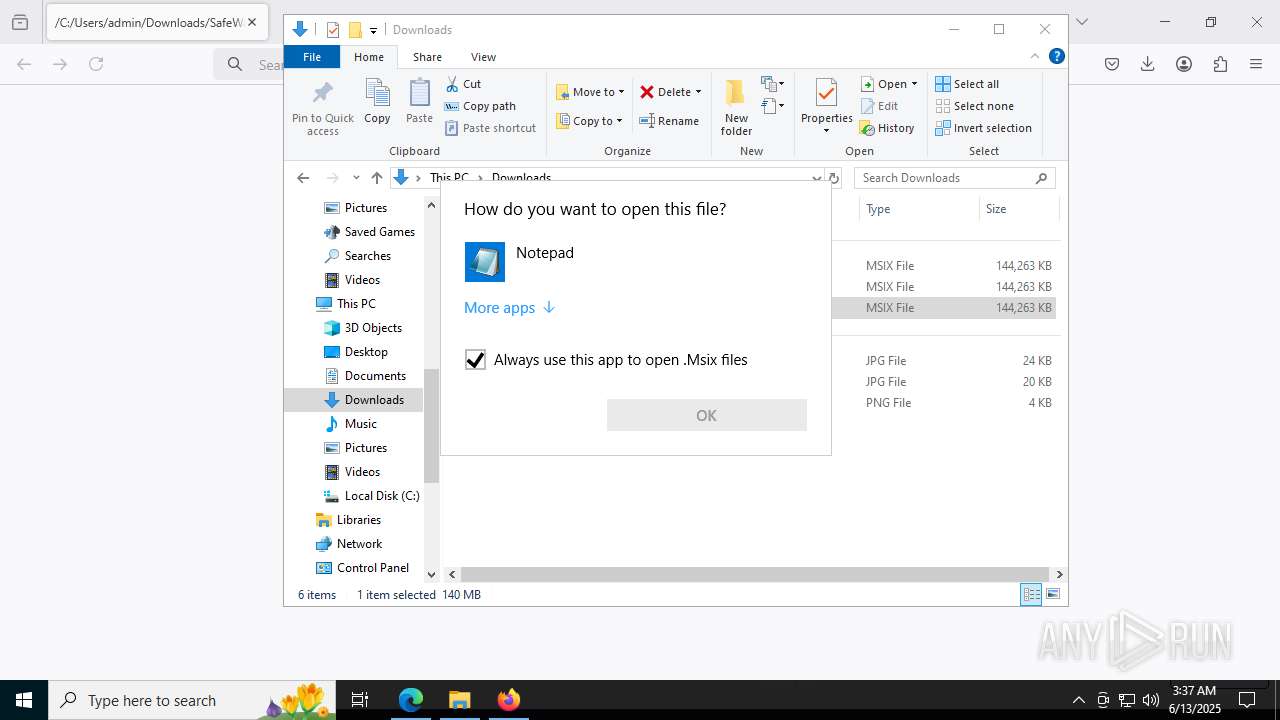Screen dimensions: 1280x720
Task: Choose Notepad in the open-with dialog
Action: tap(635, 262)
